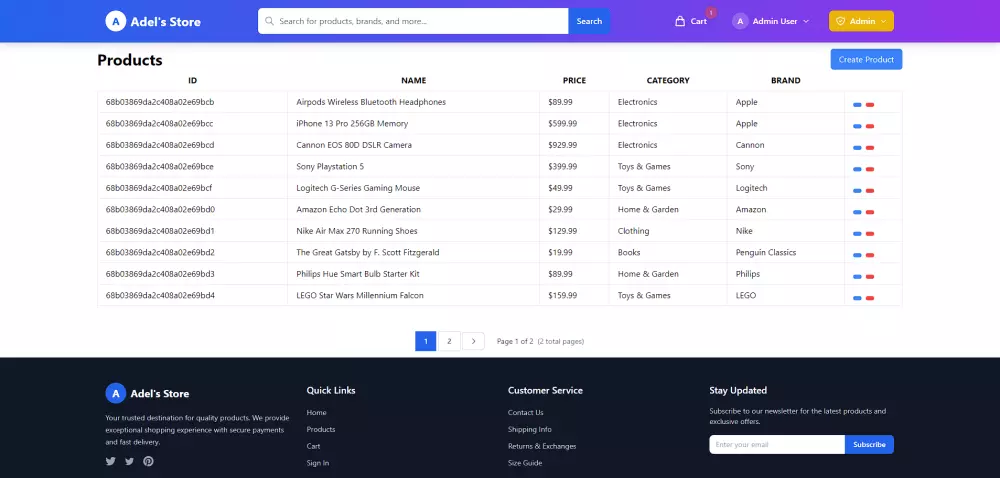Click red delete button for Nike Air Max row

[870, 233]
